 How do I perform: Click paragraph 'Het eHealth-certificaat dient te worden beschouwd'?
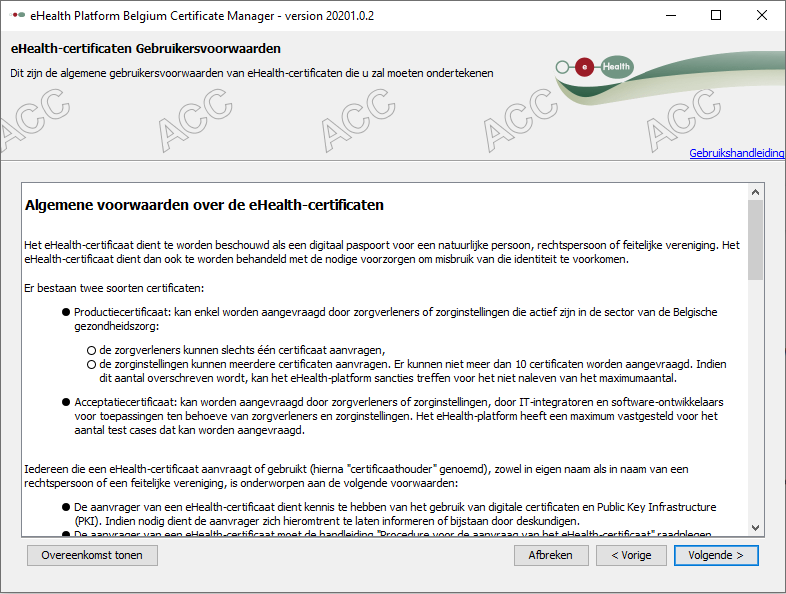pyautogui.click(x=382, y=252)
